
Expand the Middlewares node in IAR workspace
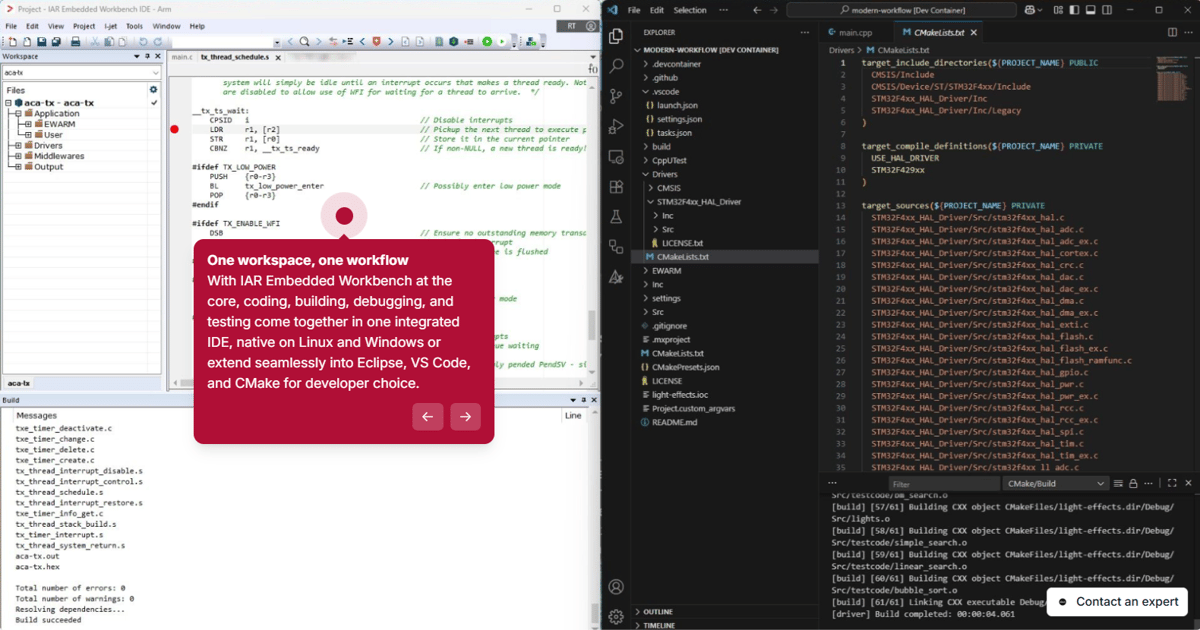click(x=18, y=156)
